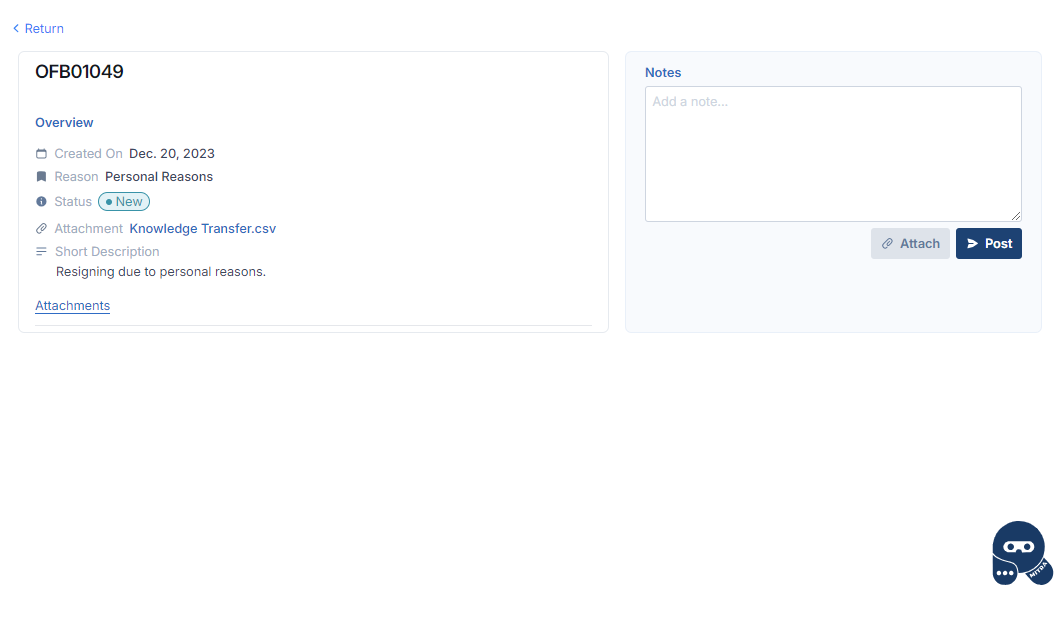Attach a file to the note
Screen dimensions: 1063x621
click(910, 243)
